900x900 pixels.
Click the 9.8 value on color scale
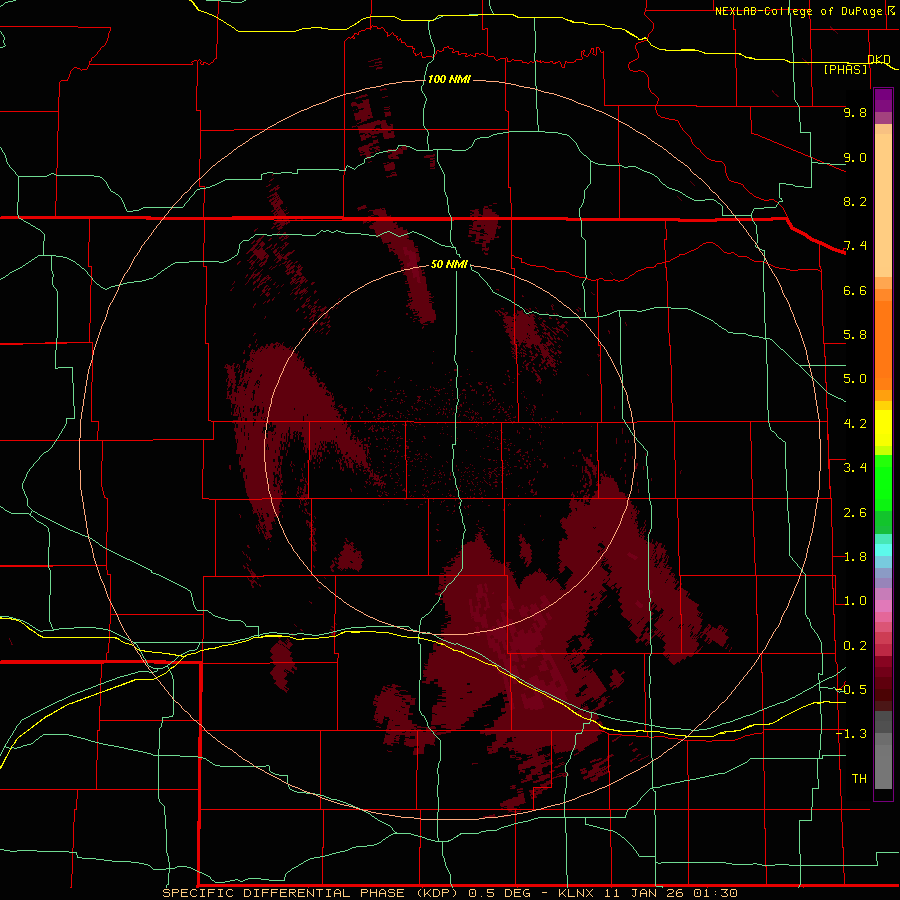(855, 112)
